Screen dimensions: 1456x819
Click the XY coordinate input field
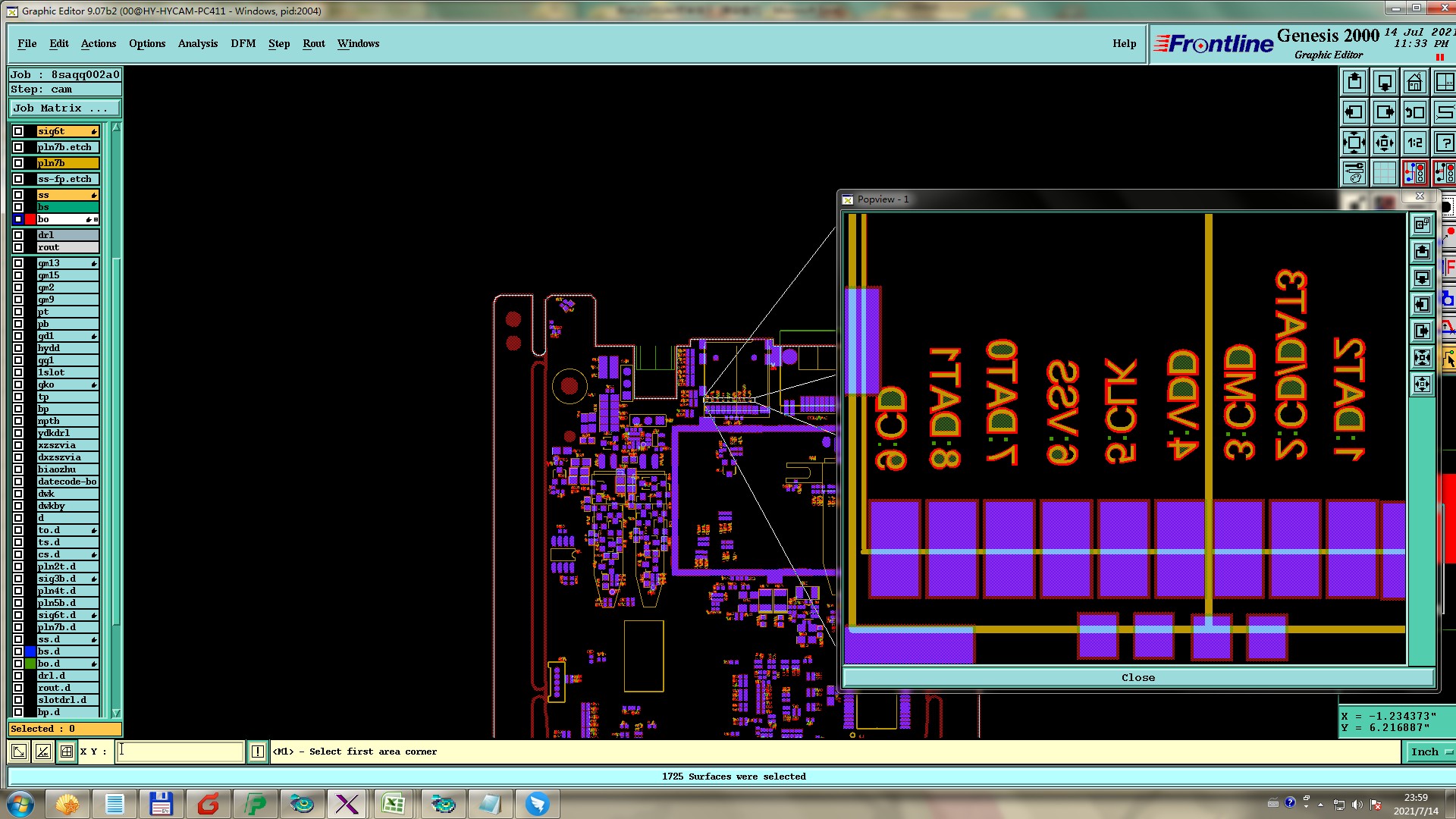pyautogui.click(x=180, y=752)
